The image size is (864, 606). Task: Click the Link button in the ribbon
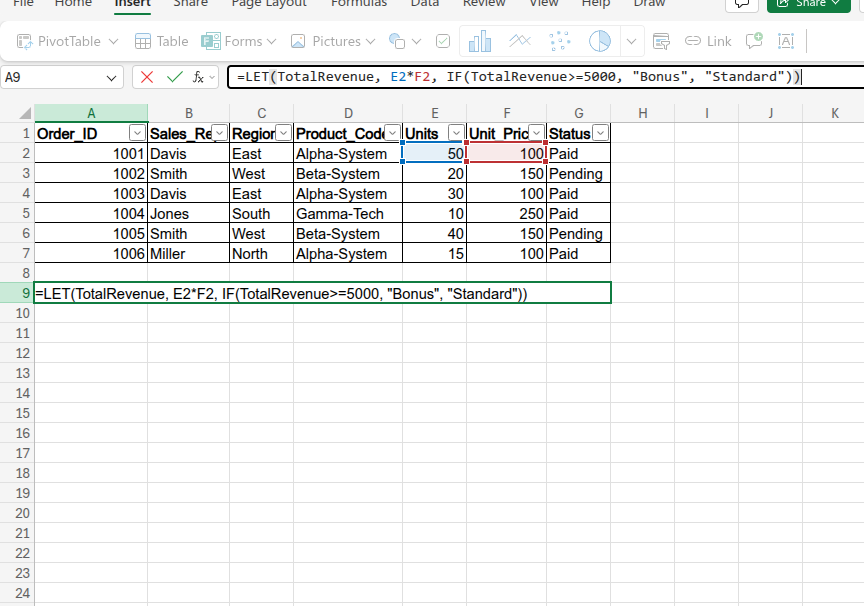point(708,41)
